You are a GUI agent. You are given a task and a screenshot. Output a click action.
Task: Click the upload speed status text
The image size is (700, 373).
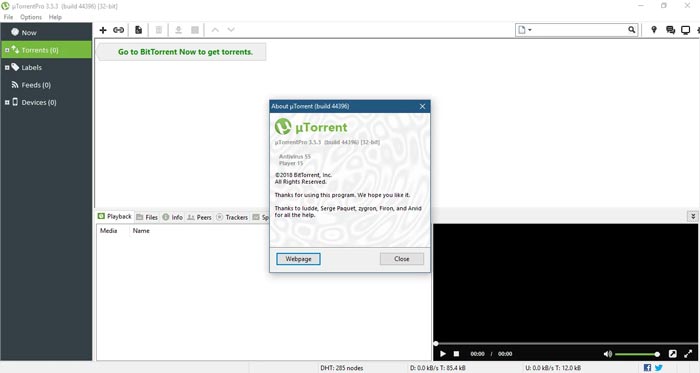coord(553,368)
